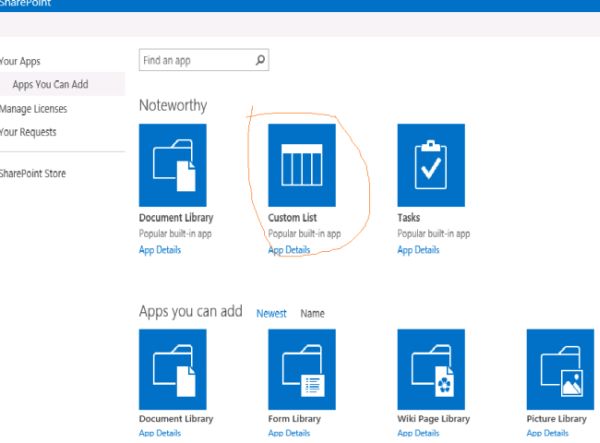Screen dimensions: 600x443
Task: Click the search magnifier icon
Action: pos(260,60)
